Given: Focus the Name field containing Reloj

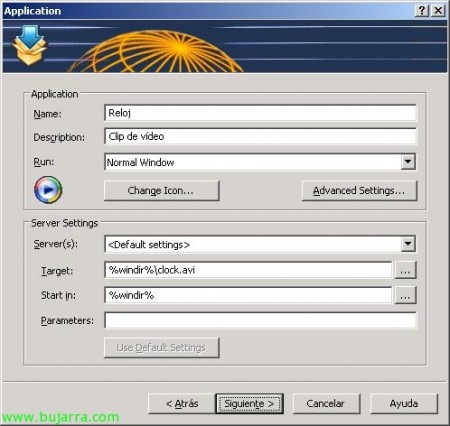Looking at the screenshot, I should pos(260,113).
